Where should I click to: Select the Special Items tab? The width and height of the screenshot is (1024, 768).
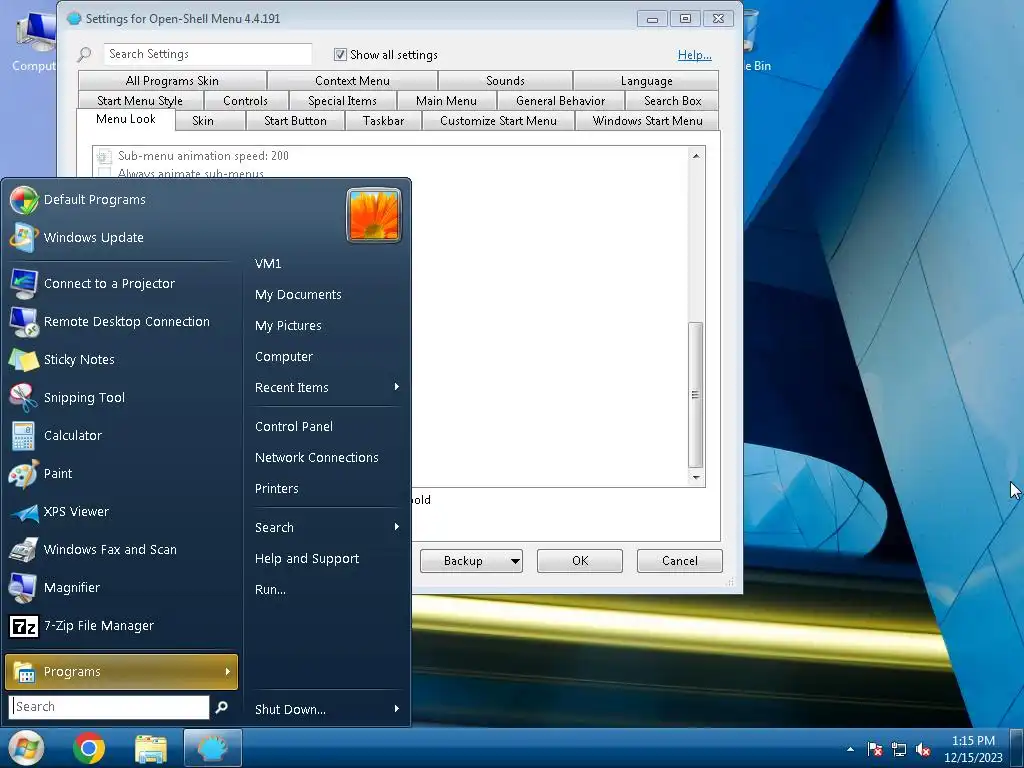[x=342, y=101]
